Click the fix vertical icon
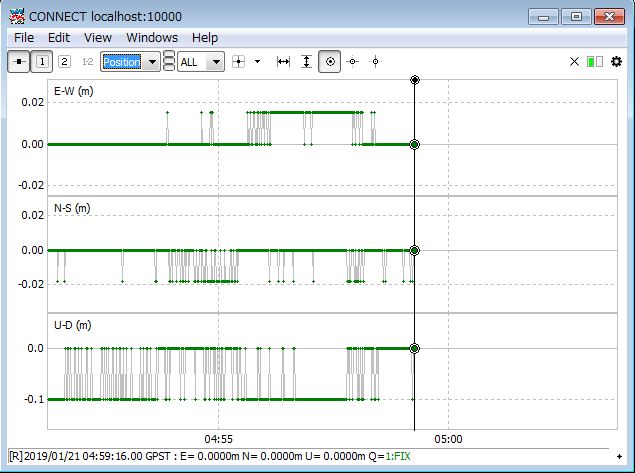Image resolution: width=635 pixels, height=473 pixels. [375, 62]
